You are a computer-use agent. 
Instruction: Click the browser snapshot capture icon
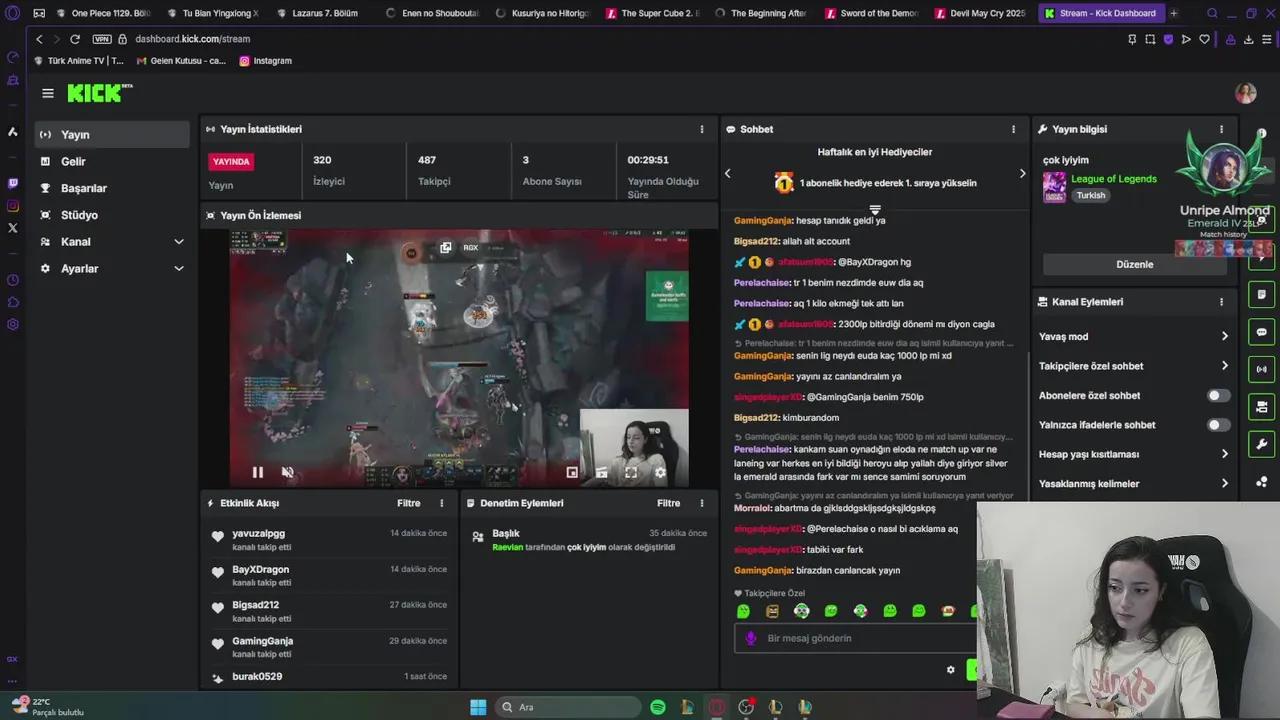point(1150,39)
